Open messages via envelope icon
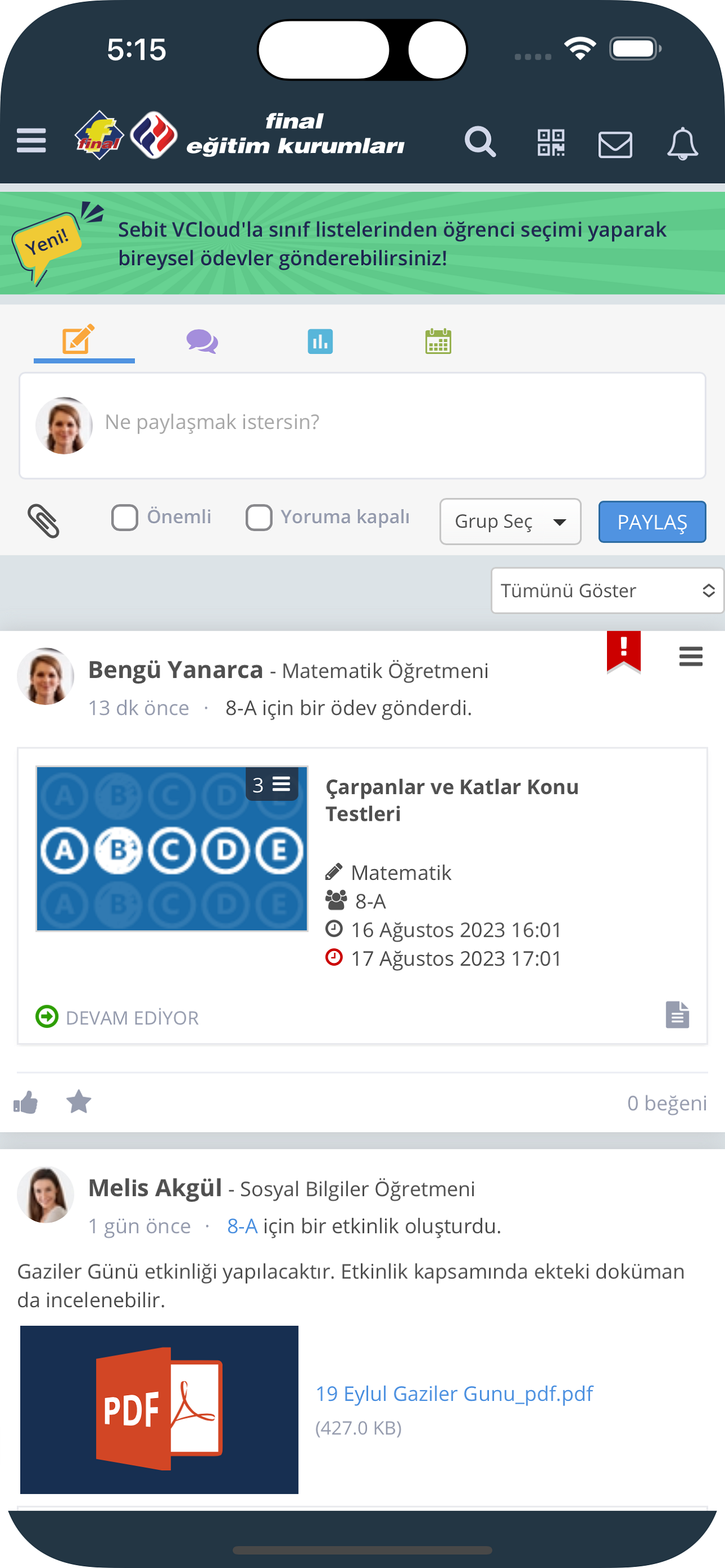 click(615, 145)
